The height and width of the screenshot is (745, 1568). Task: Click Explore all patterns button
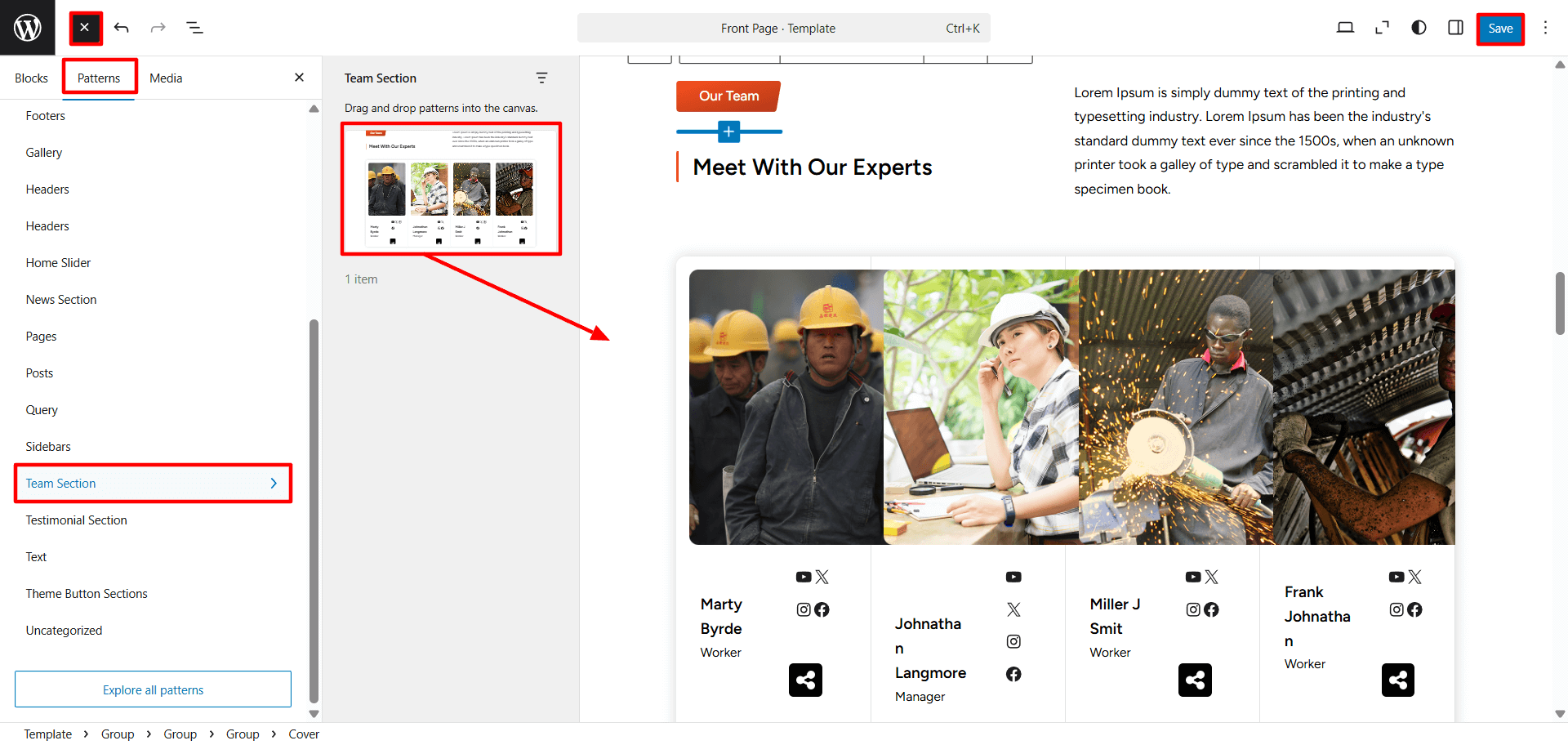[x=153, y=689]
